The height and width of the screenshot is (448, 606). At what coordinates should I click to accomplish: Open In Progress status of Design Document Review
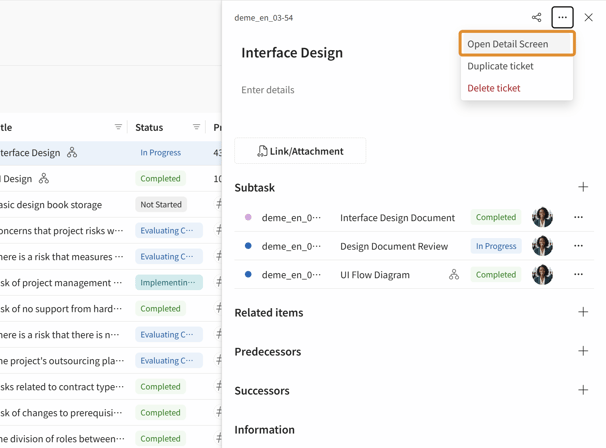point(496,246)
